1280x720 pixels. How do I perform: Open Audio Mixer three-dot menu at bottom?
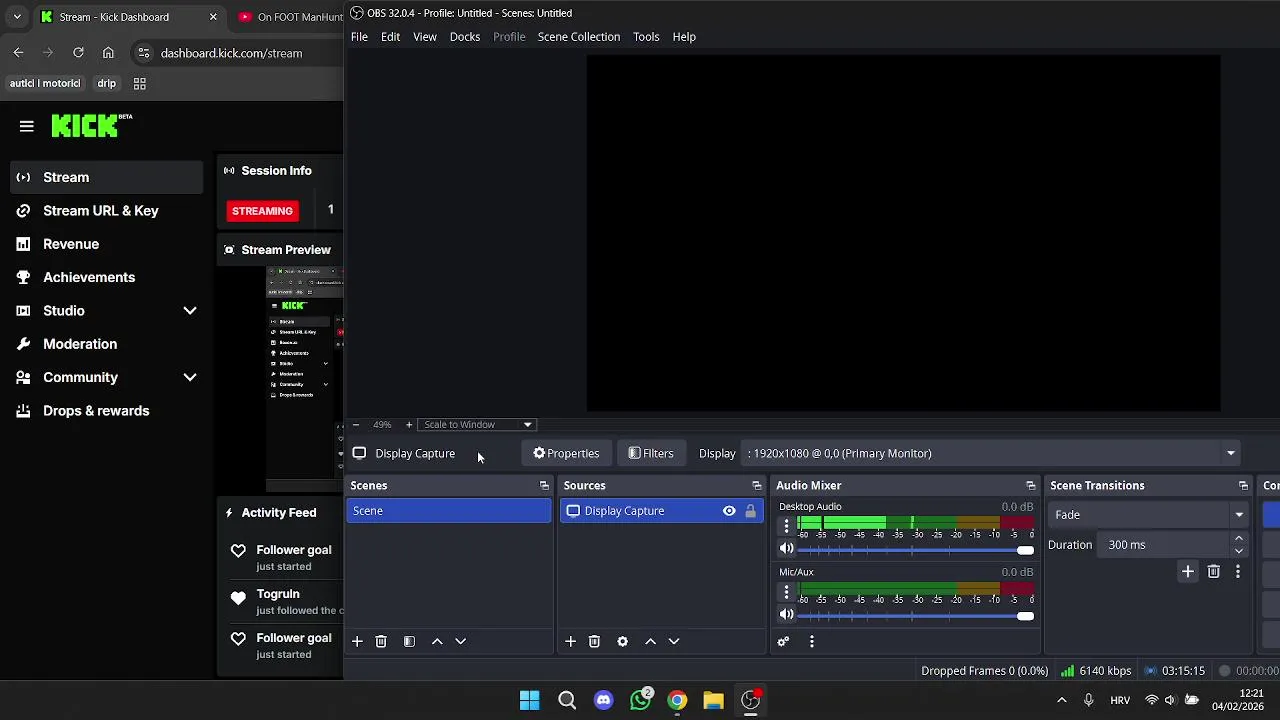pos(812,641)
